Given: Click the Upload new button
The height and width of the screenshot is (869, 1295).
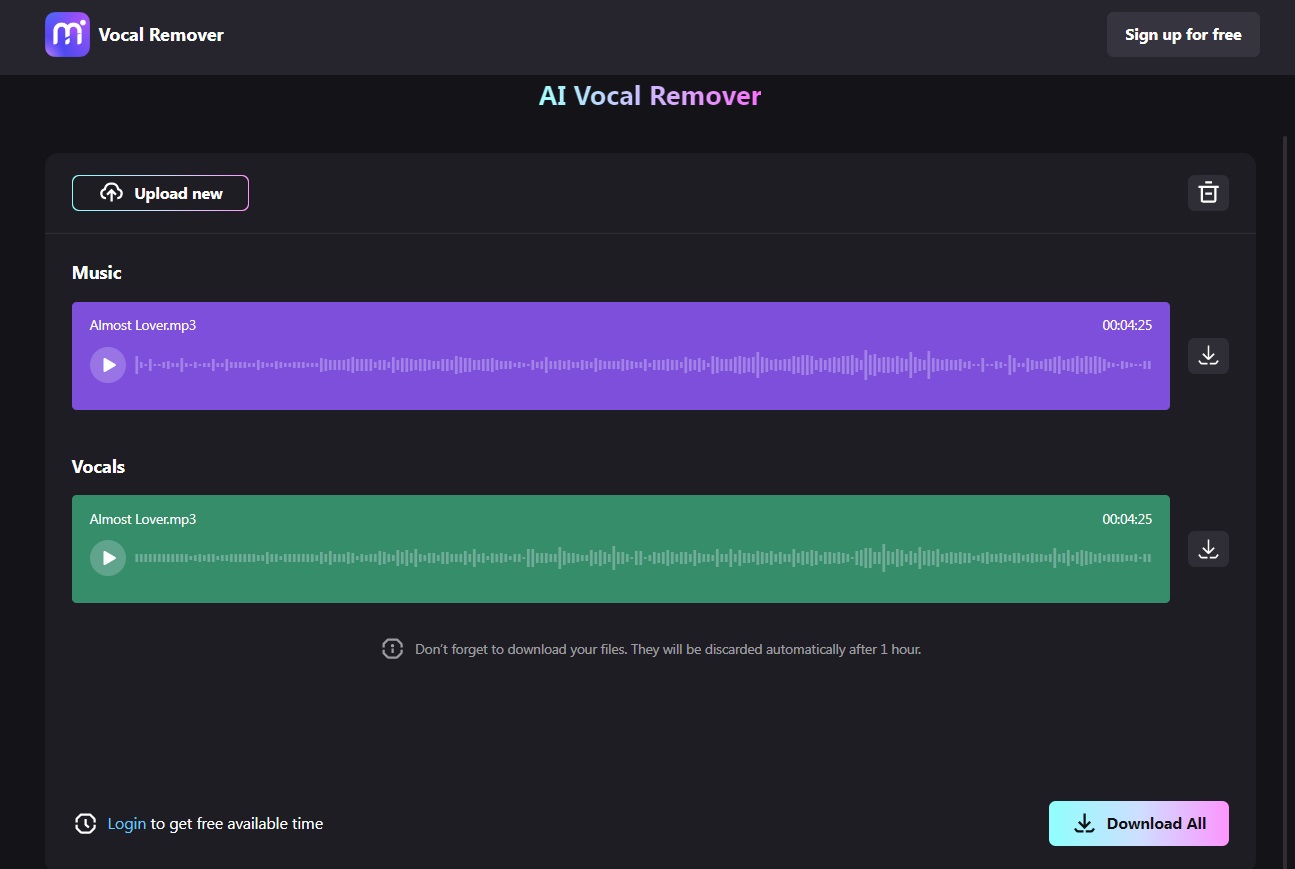Looking at the screenshot, I should pos(160,193).
